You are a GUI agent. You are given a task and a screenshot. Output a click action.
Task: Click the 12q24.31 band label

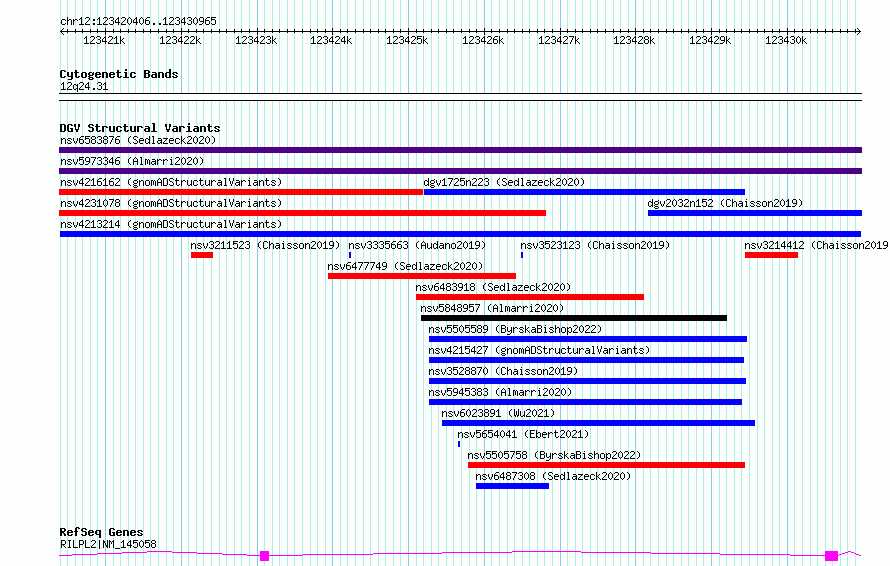point(84,86)
